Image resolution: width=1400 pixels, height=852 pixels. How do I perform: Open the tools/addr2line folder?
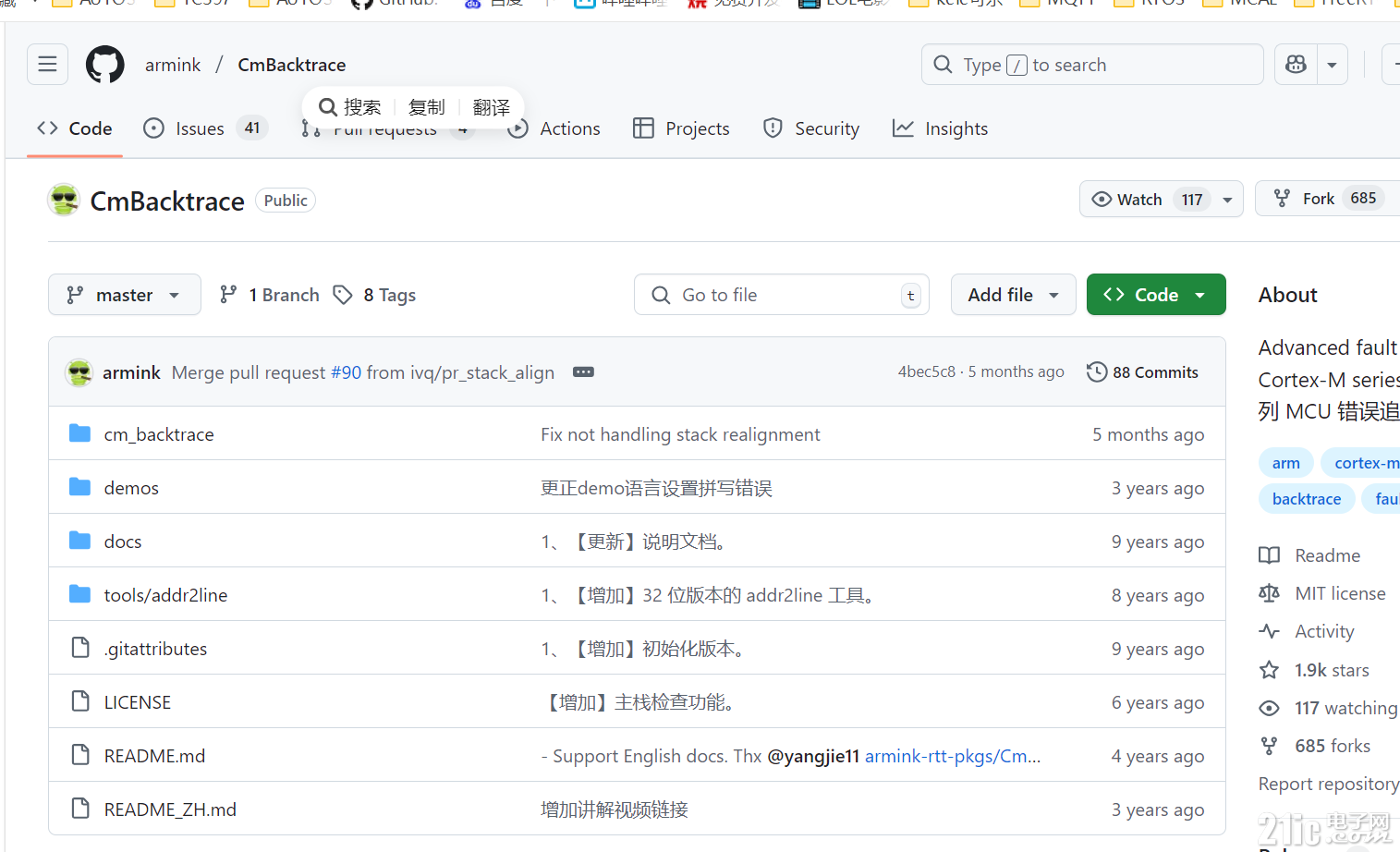click(165, 595)
